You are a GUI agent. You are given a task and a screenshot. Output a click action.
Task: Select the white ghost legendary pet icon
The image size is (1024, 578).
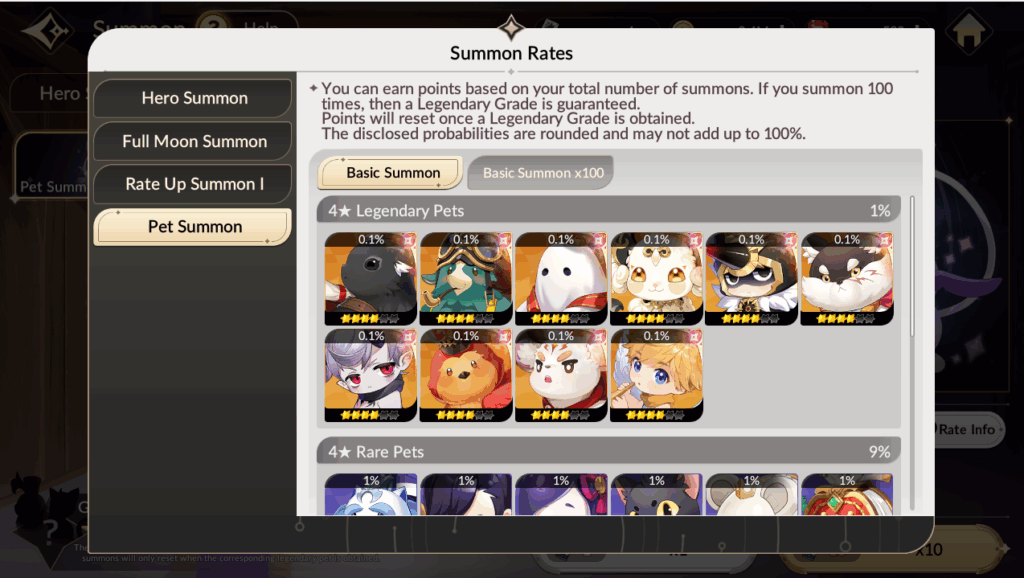click(561, 279)
